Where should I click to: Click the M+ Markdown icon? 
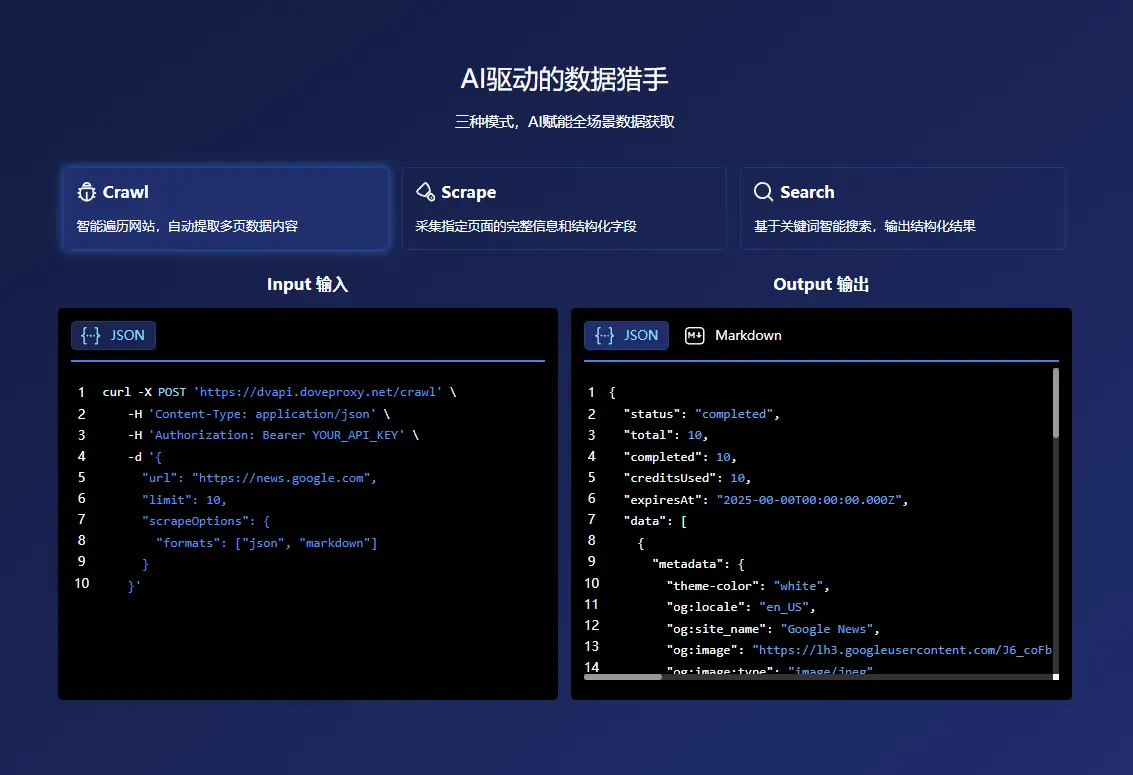pyautogui.click(x=694, y=335)
